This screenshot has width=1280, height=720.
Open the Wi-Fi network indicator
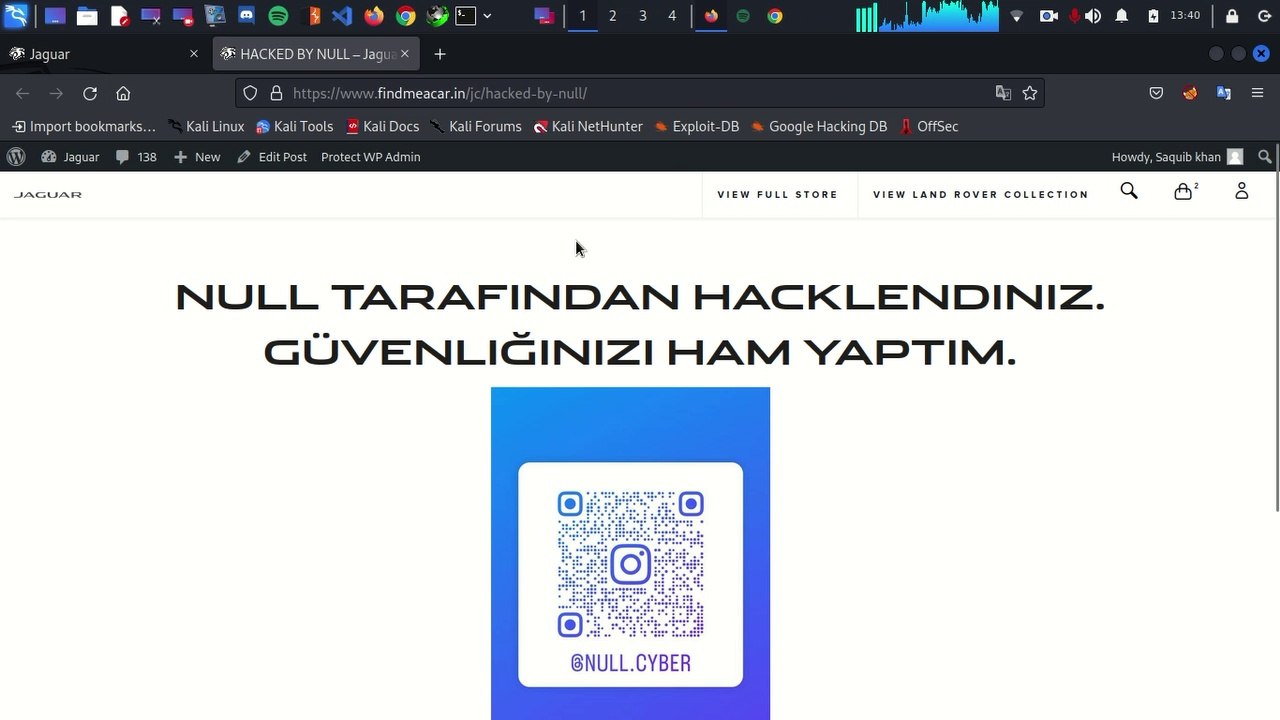coord(1017,16)
